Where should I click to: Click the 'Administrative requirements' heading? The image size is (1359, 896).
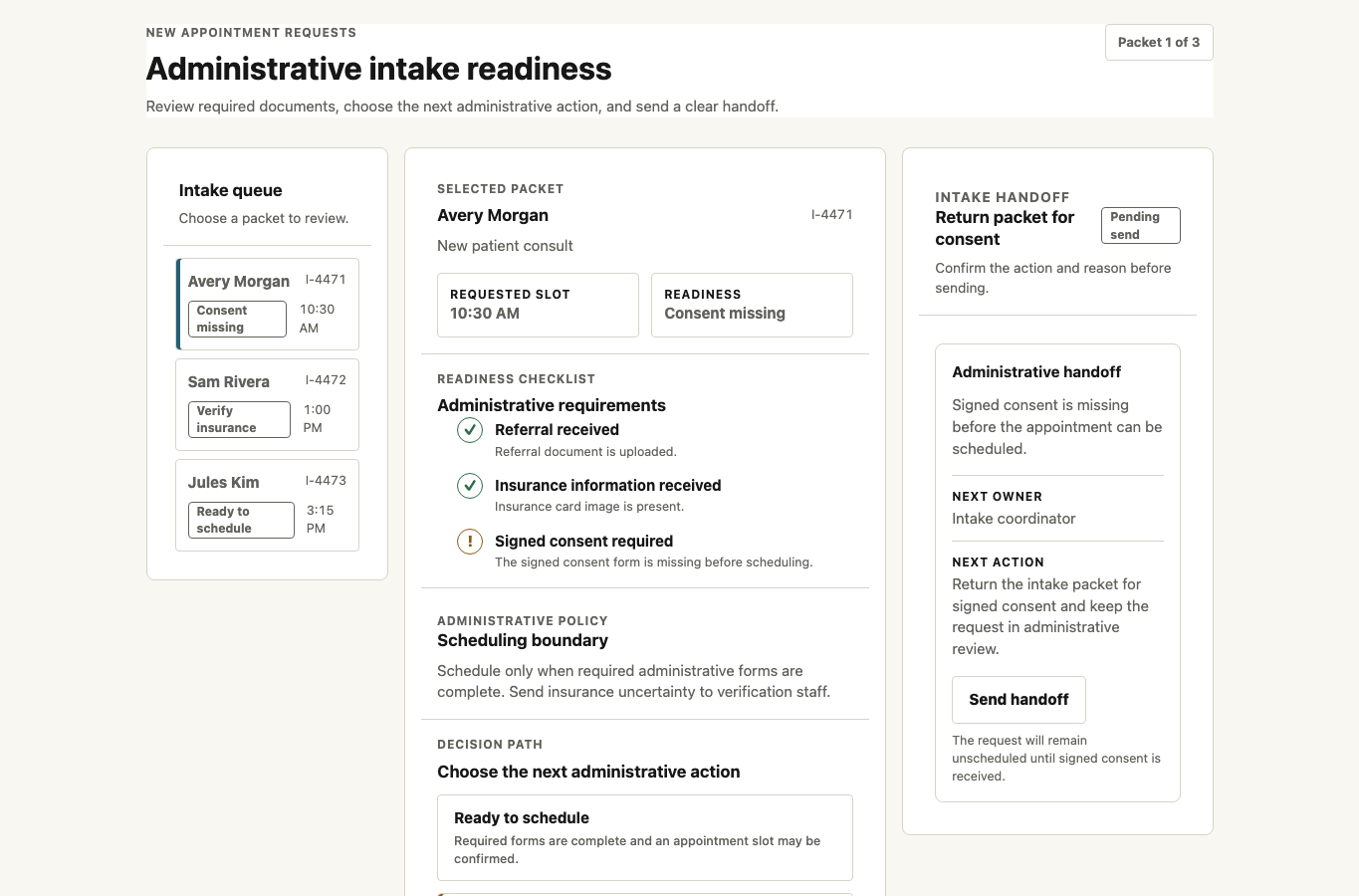click(552, 405)
